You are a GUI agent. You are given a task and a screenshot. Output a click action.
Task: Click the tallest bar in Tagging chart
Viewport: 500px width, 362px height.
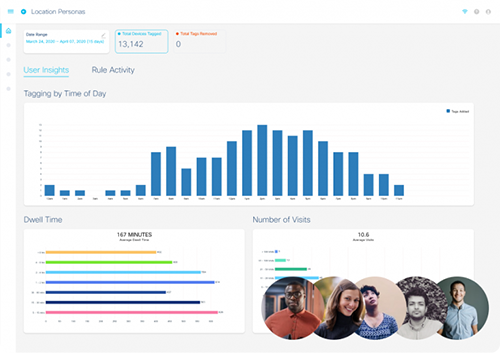tap(262, 160)
